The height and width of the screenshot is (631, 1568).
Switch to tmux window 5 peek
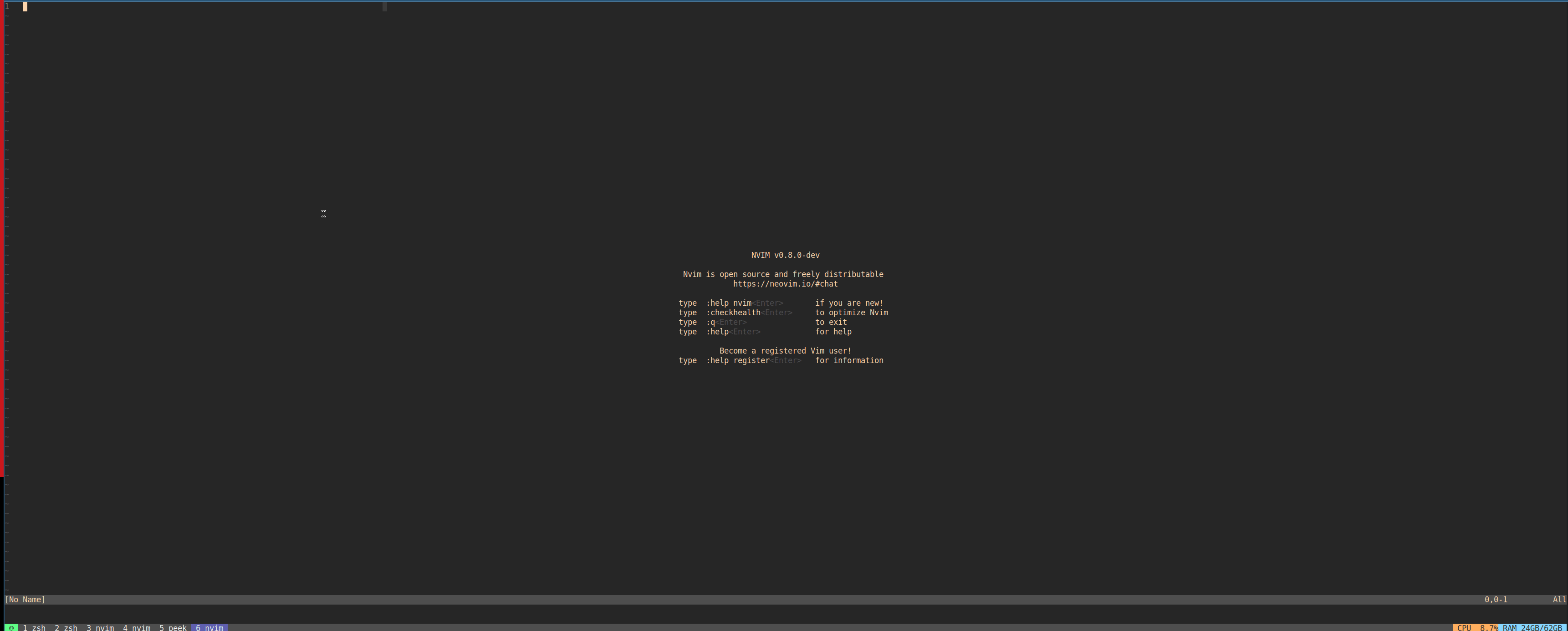point(173,627)
